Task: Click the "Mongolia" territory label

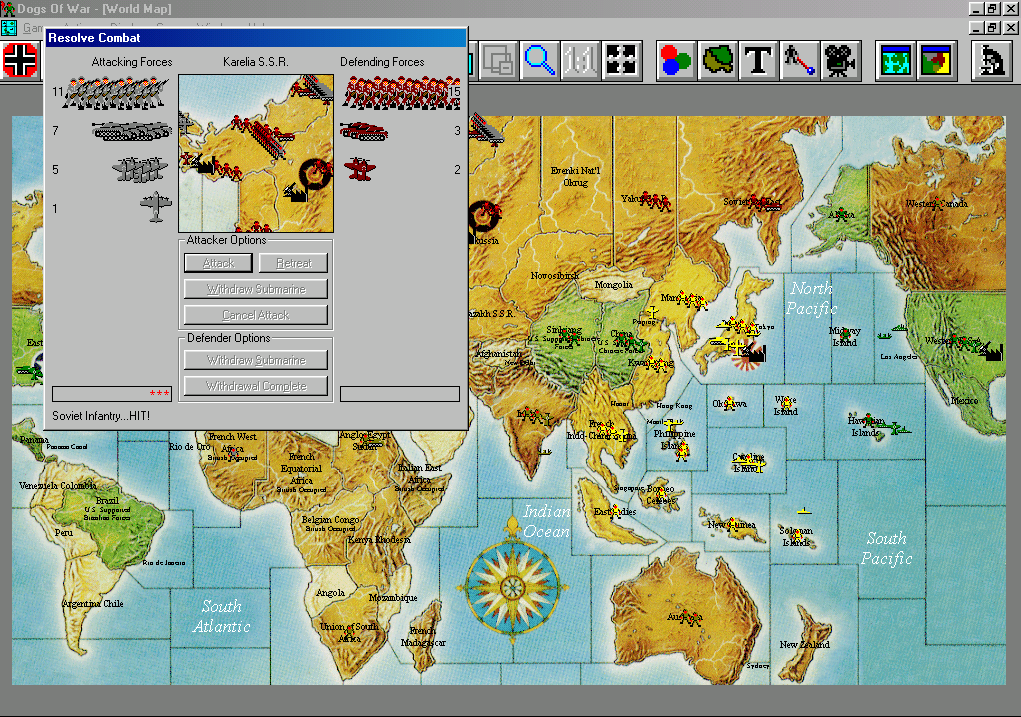Action: [x=613, y=285]
